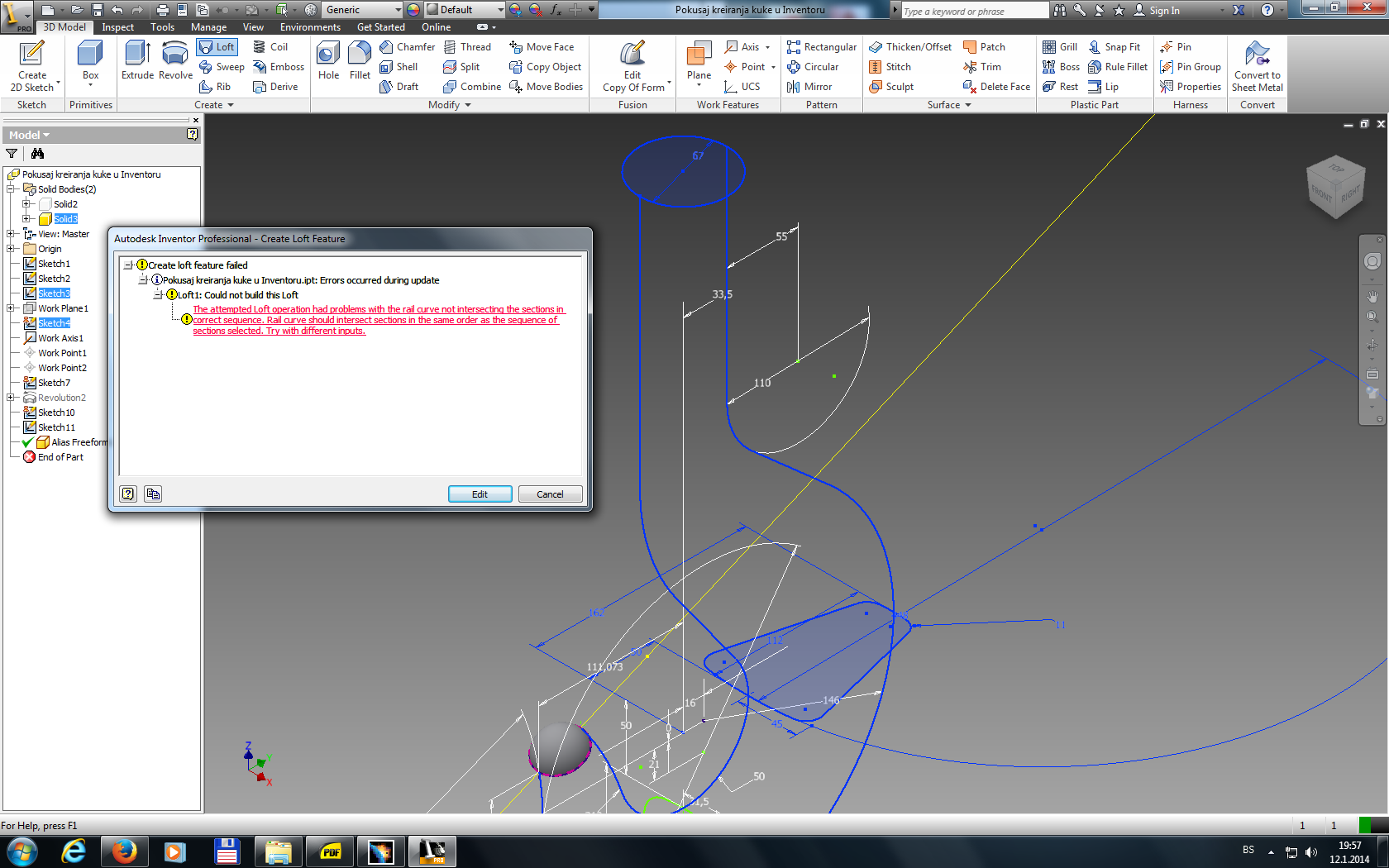Collapse the Create loft feature failed node
The width and height of the screenshot is (1389, 868).
(x=127, y=265)
